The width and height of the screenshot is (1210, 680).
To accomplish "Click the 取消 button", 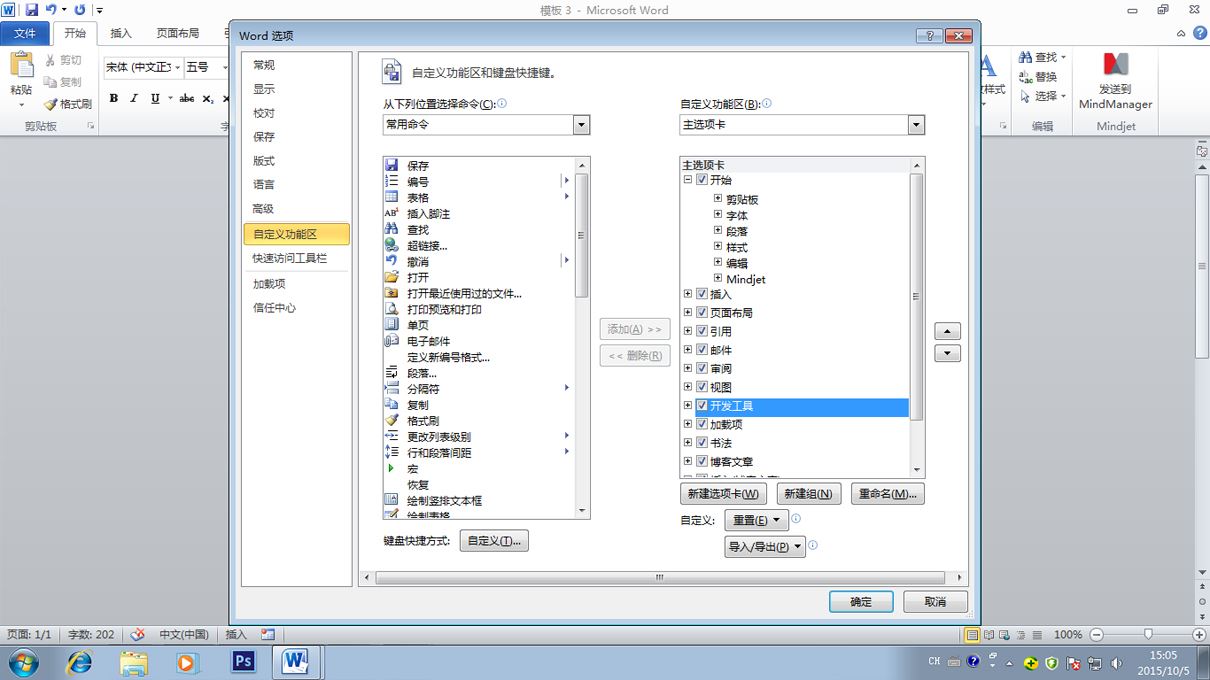I will point(935,602).
